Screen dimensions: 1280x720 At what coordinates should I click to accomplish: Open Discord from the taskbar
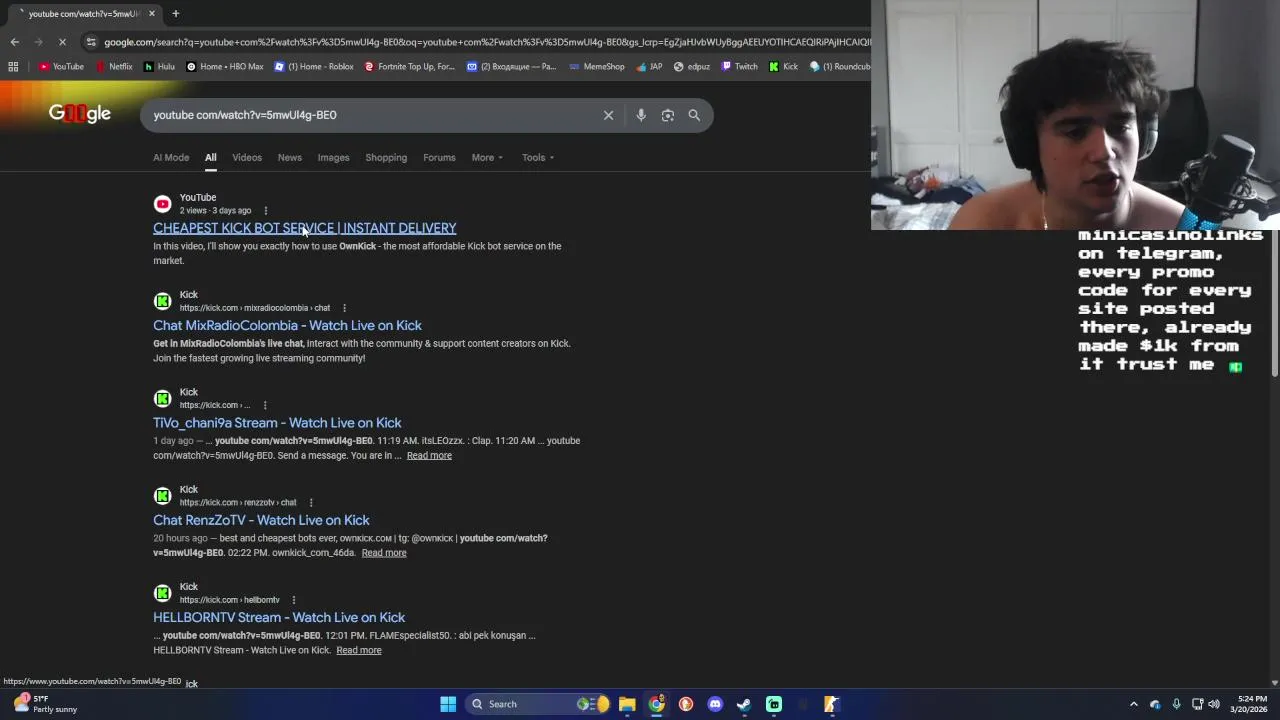coord(715,704)
